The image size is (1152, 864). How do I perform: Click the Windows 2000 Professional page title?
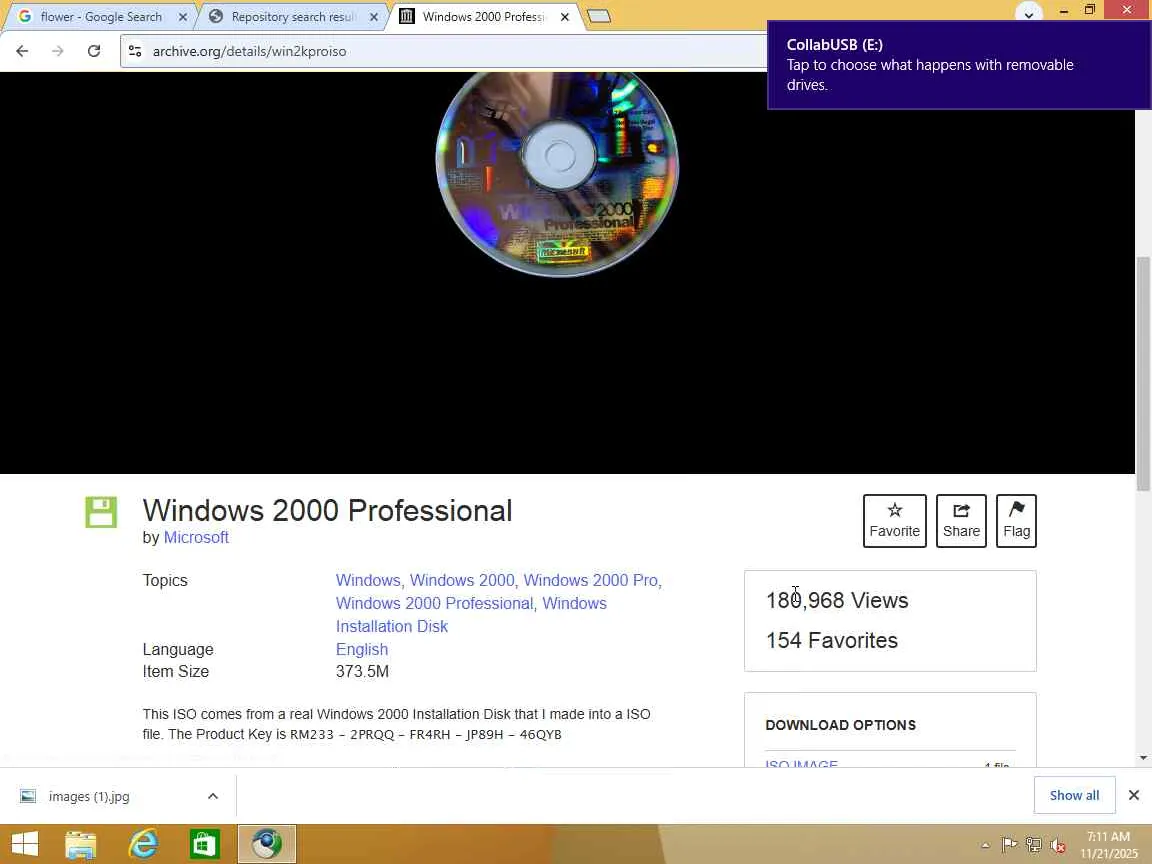click(x=327, y=511)
